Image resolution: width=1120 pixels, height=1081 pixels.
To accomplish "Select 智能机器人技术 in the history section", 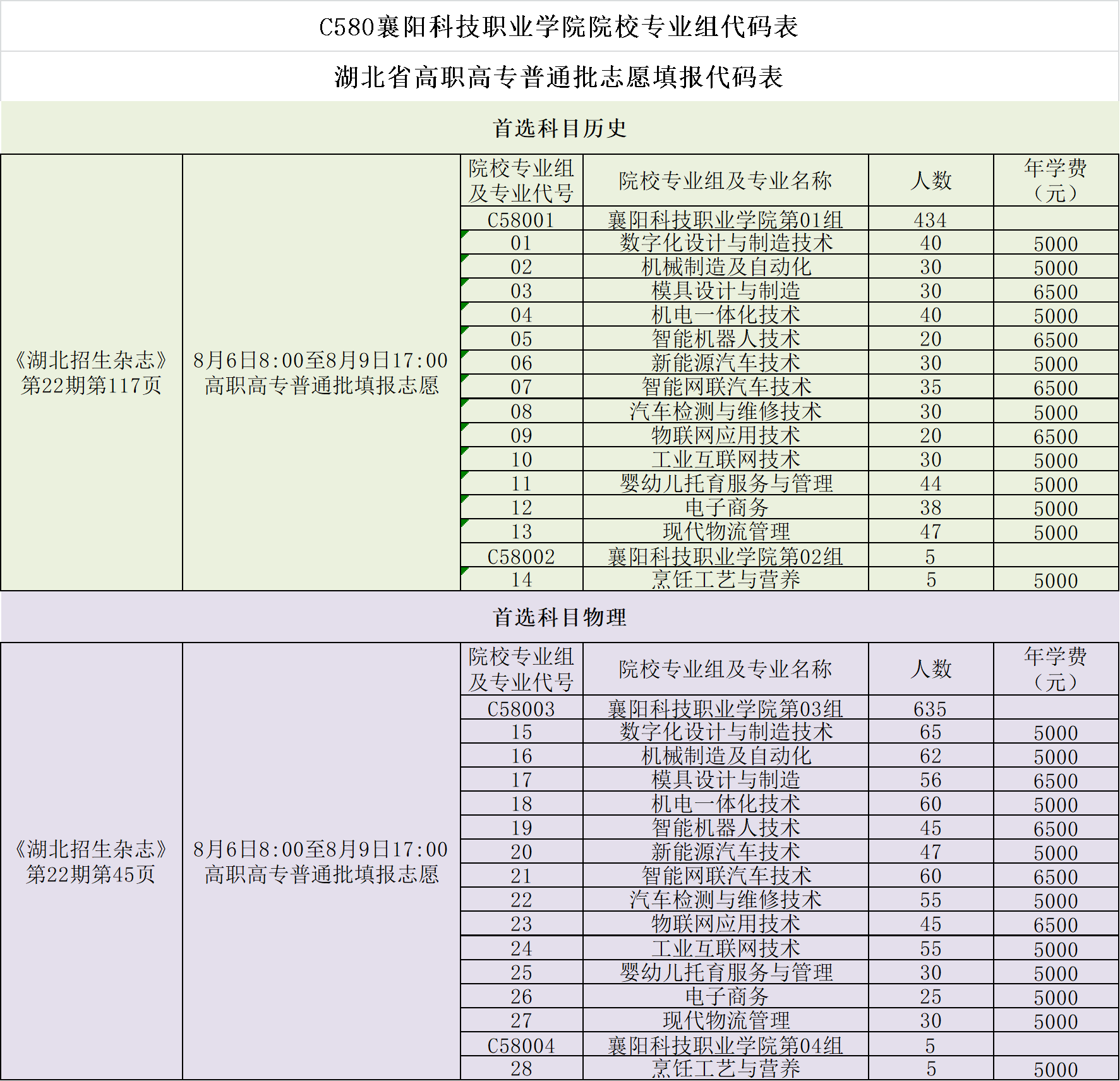I will tap(726, 339).
